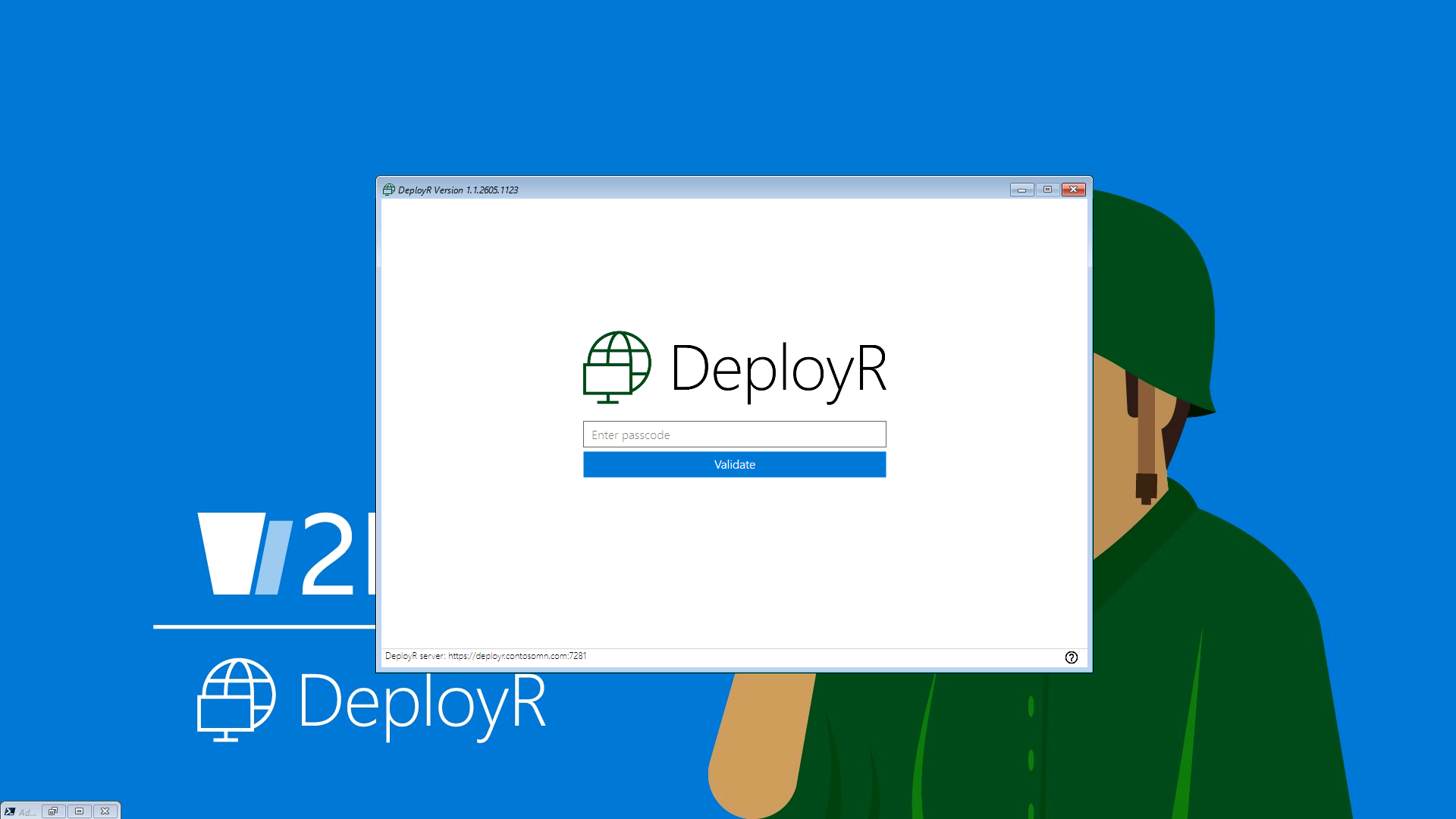Restore the minimized Ad... window
1456x819 pixels.
tap(53, 811)
